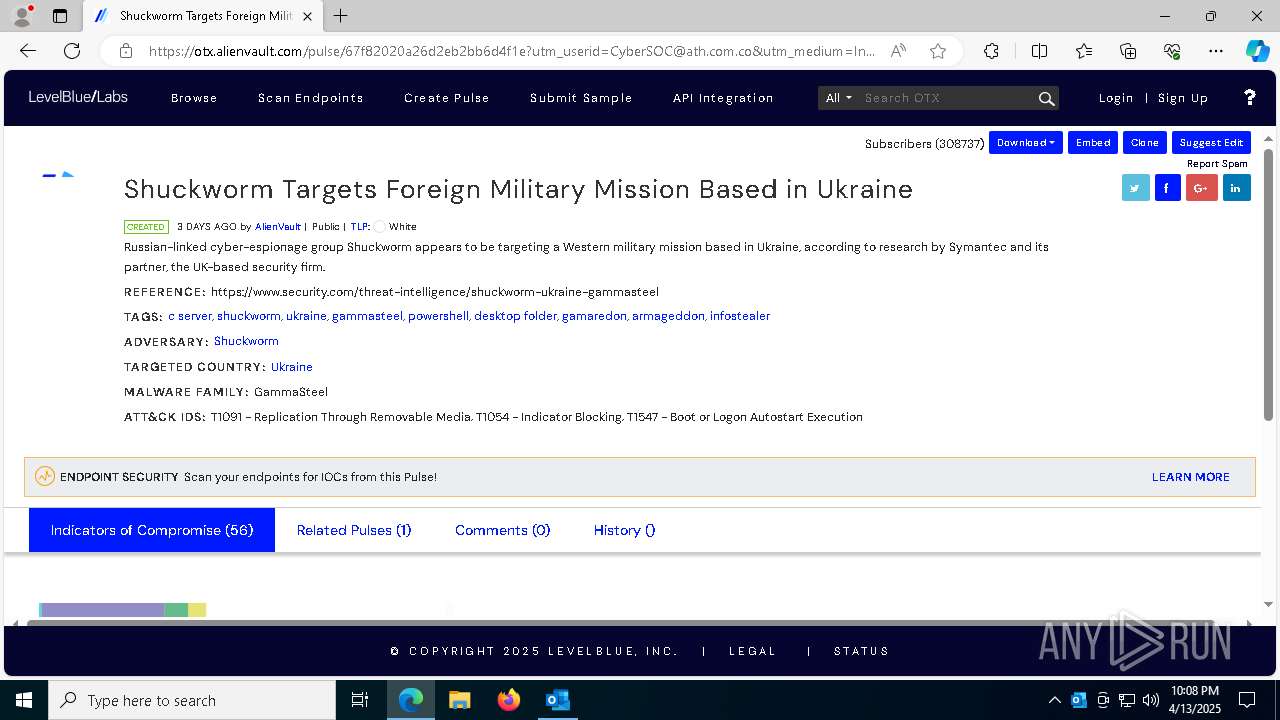Open STATUS footer link
This screenshot has width=1280, height=720.
862,651
